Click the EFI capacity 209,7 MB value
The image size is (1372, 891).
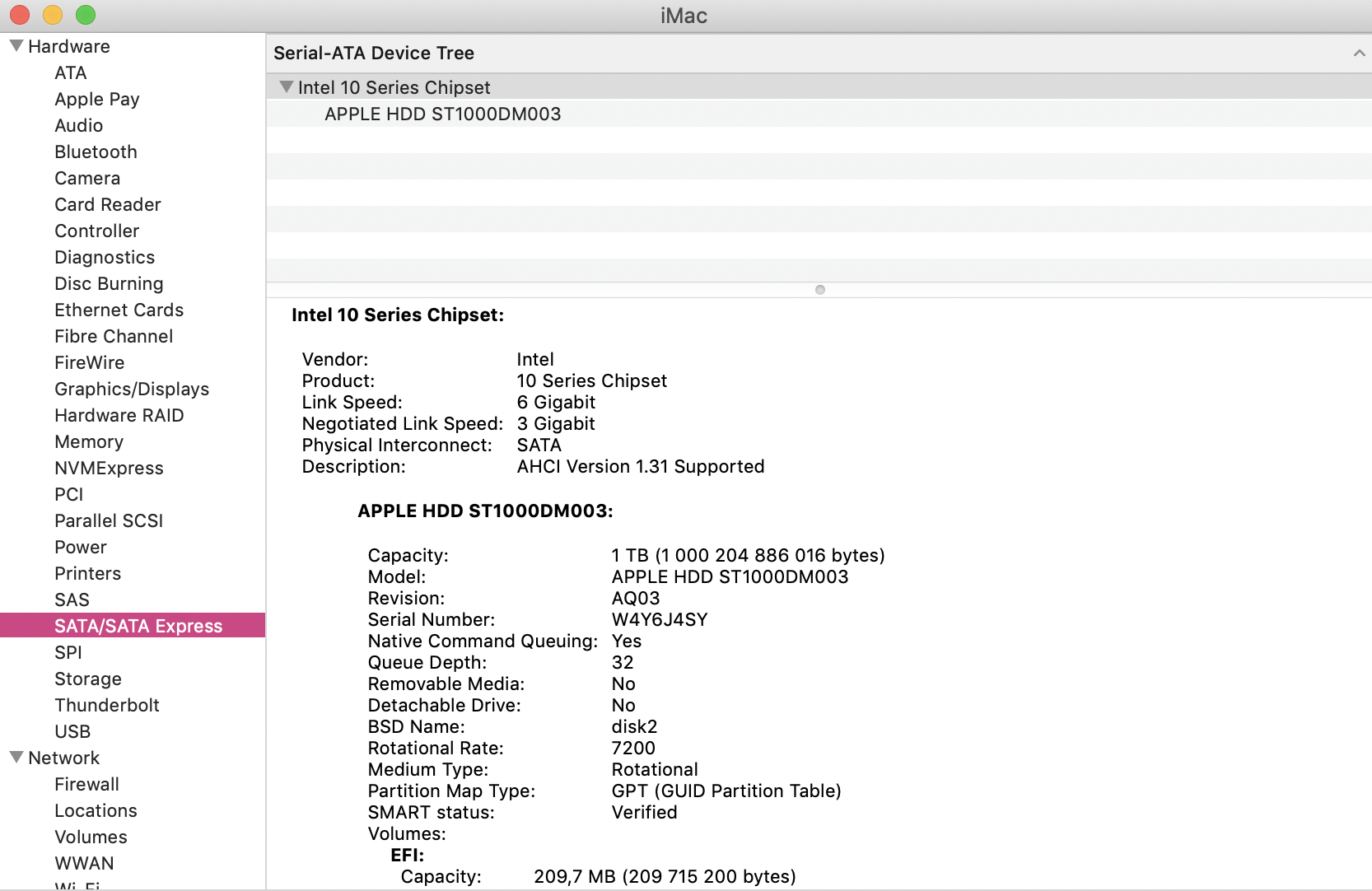click(x=665, y=876)
